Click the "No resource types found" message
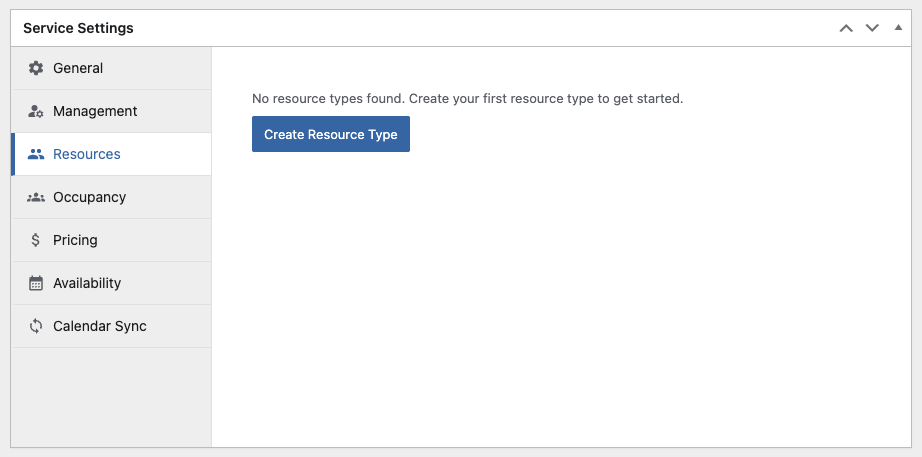This screenshot has height=457, width=922. click(467, 99)
